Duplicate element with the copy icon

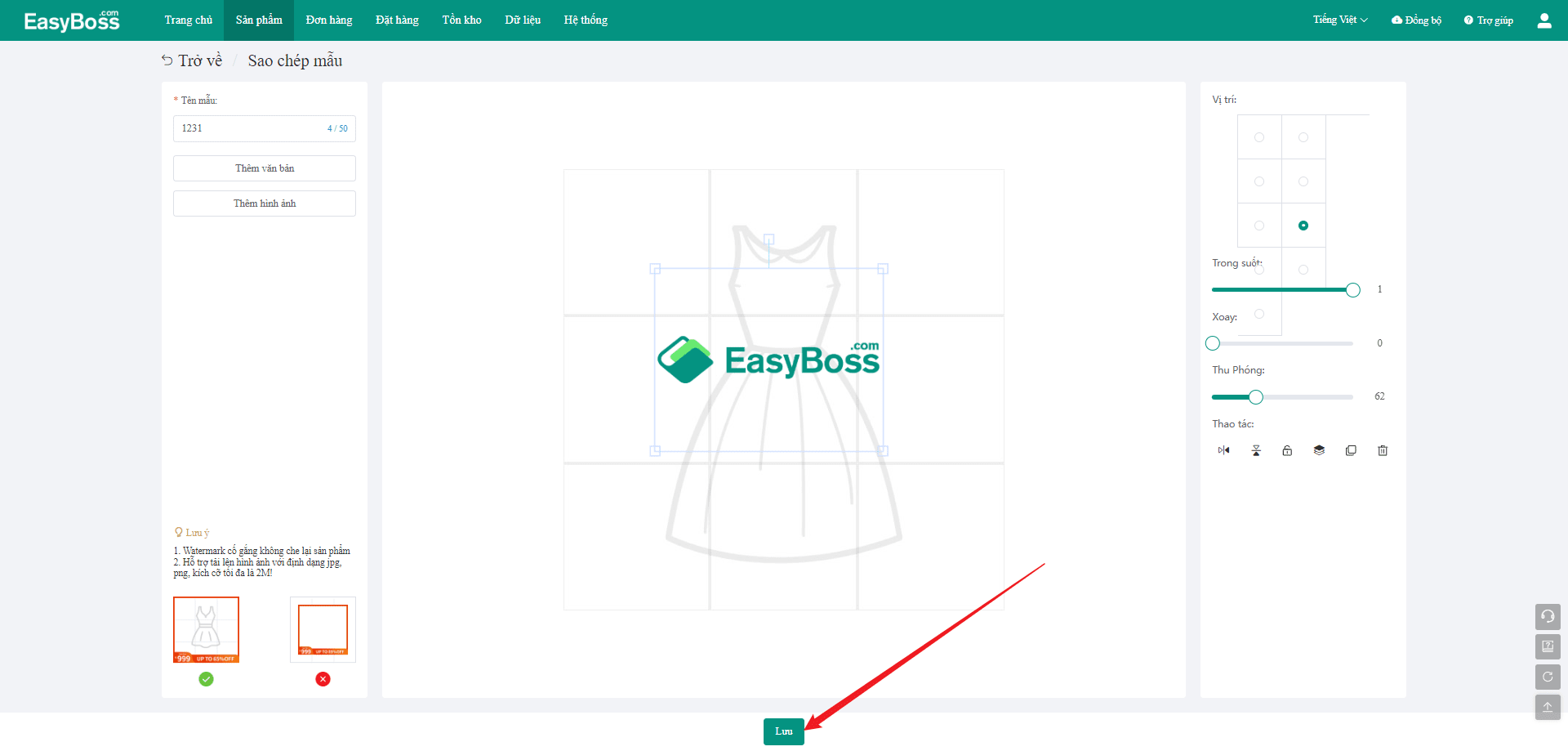1351,450
